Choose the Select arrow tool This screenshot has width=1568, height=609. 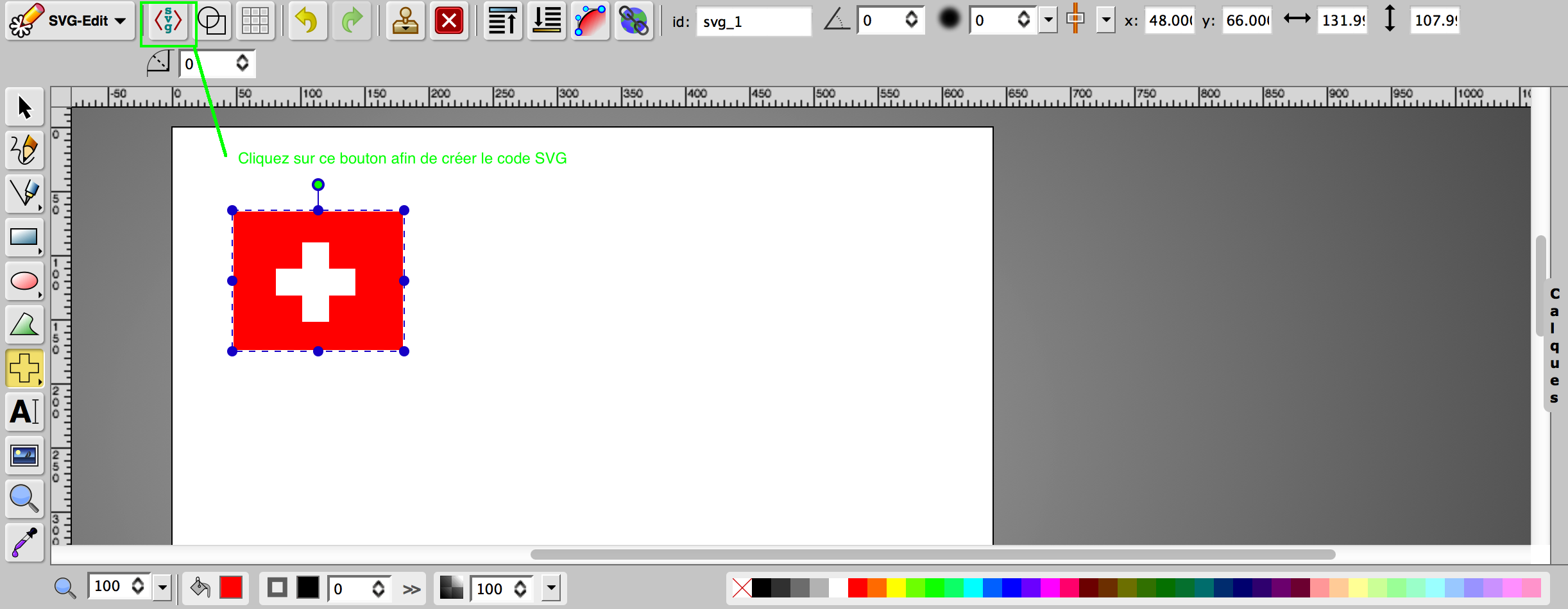(x=24, y=106)
